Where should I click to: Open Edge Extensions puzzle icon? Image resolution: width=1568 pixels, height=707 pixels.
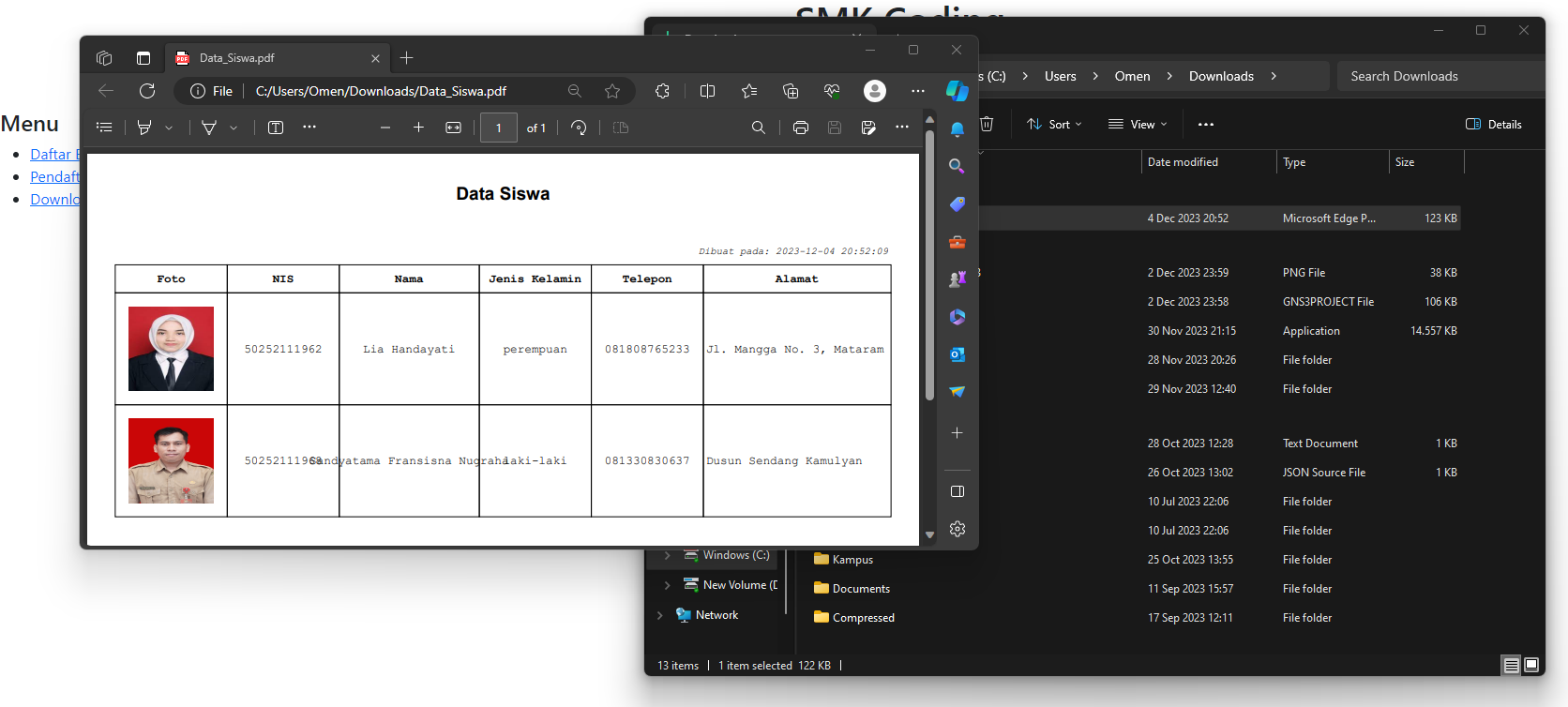pyautogui.click(x=663, y=91)
